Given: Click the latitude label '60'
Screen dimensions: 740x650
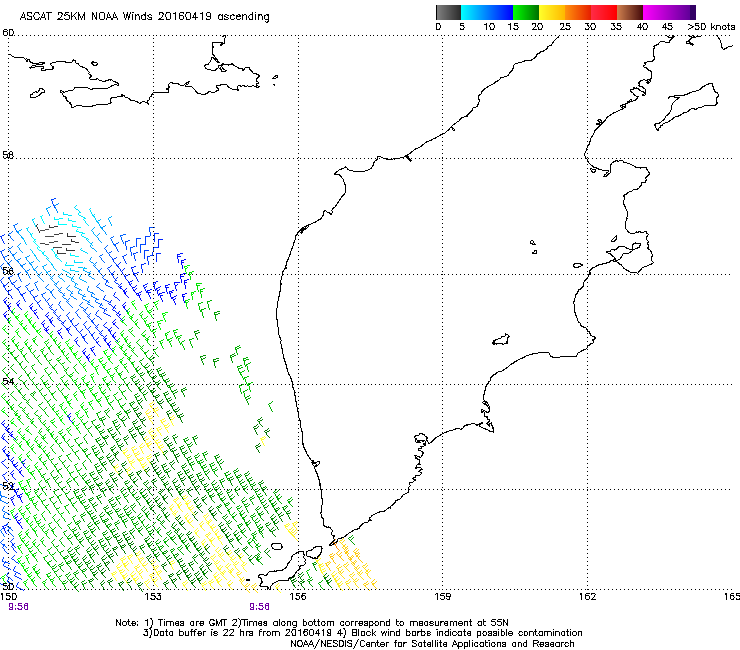Looking at the screenshot, I should (x=8, y=33).
